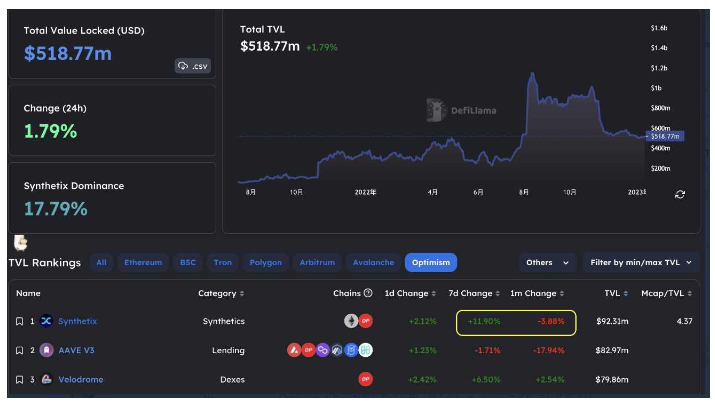This screenshot has width=715, height=403.
Task: Click the Dexes category cell
Action: point(232,380)
